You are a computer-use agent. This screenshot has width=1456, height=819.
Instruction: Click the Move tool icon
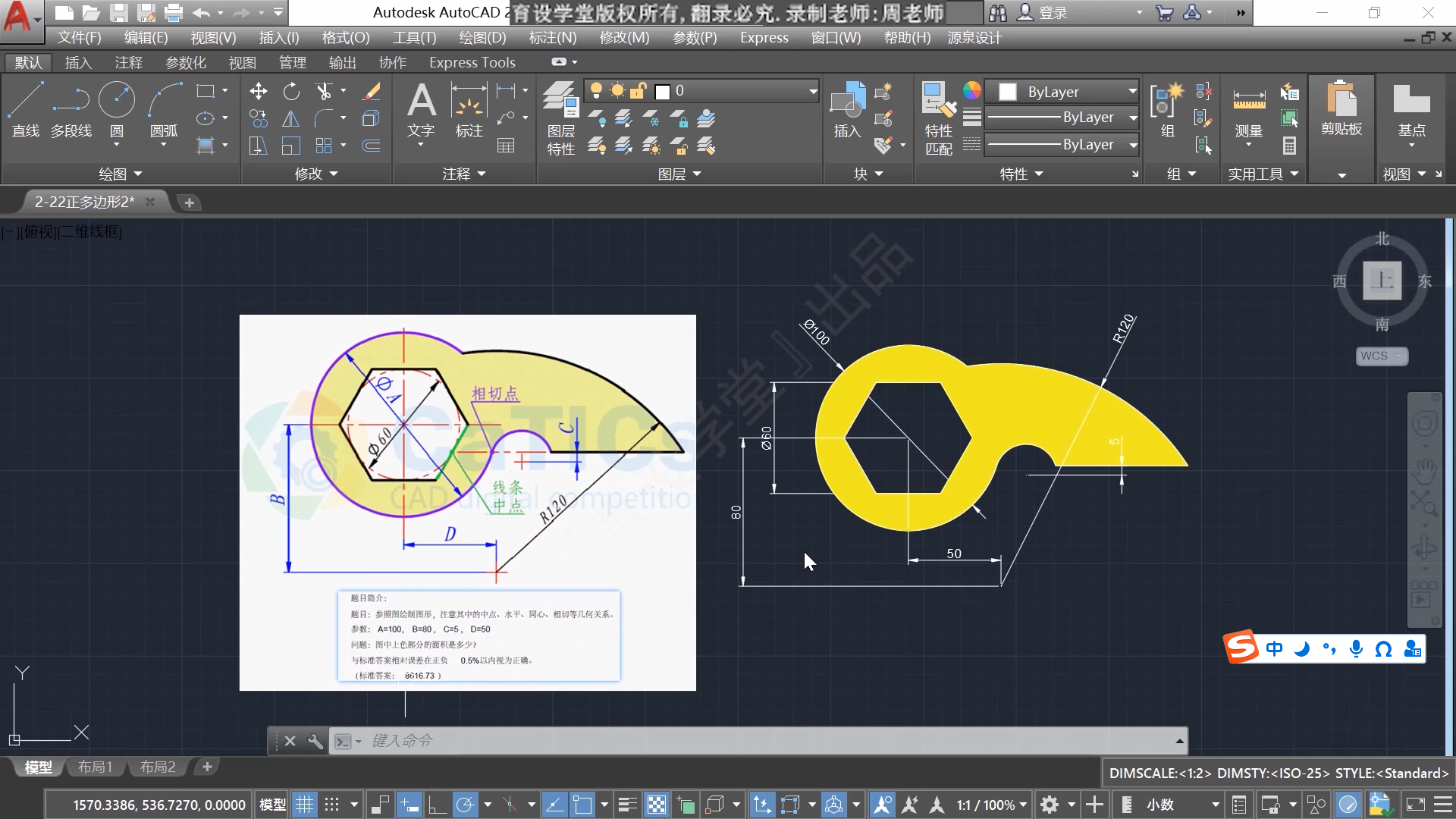coord(259,92)
